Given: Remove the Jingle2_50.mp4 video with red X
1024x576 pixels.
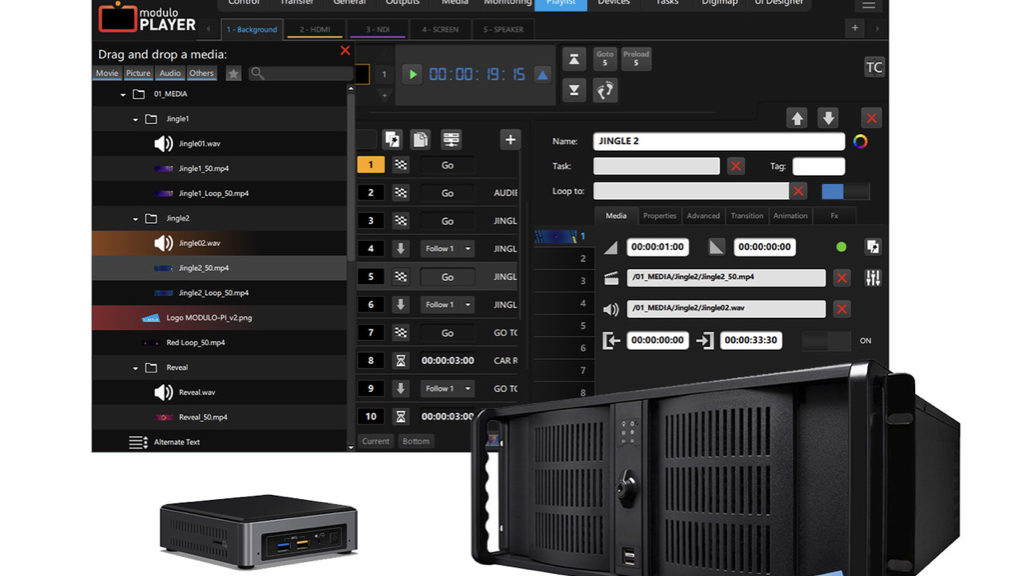Looking at the screenshot, I should (842, 278).
